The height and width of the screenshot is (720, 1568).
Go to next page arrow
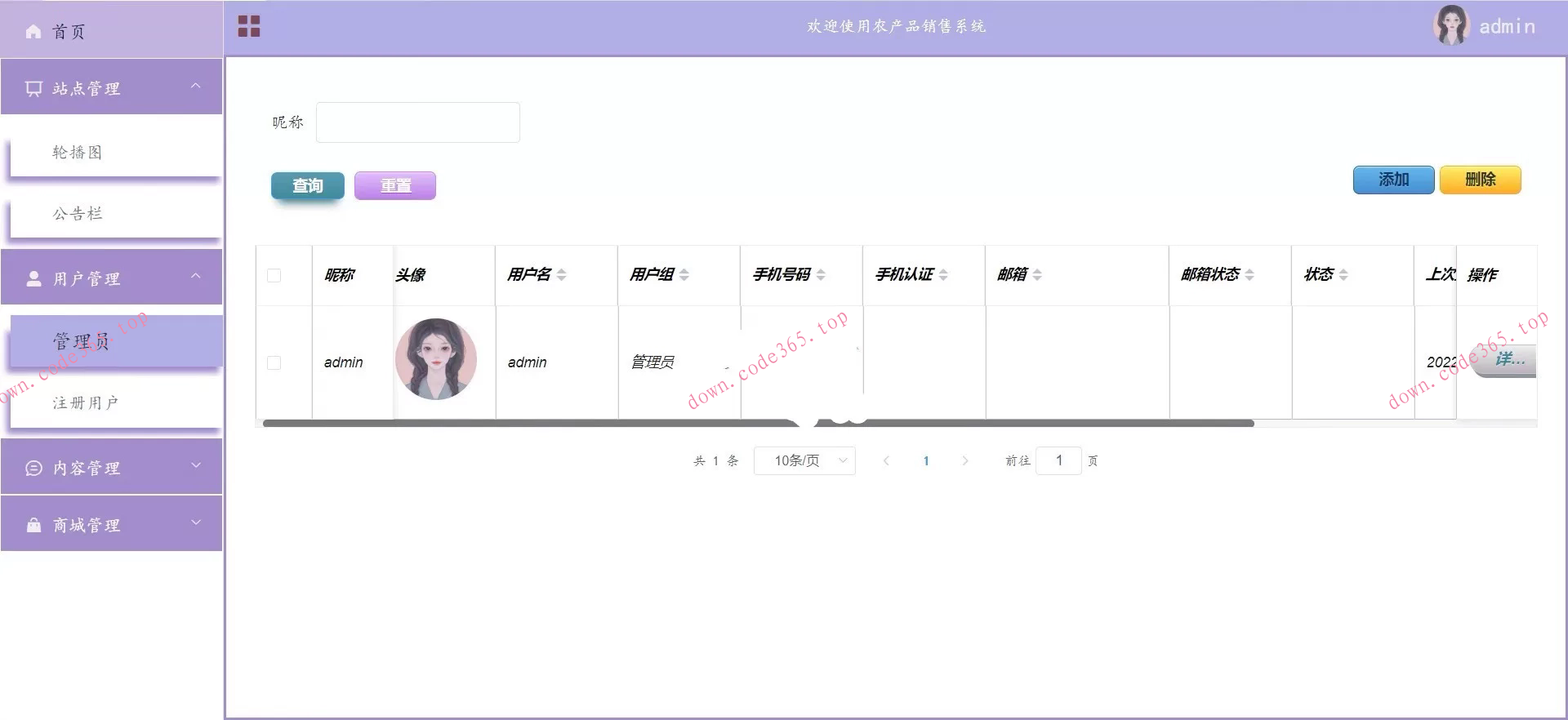click(965, 461)
